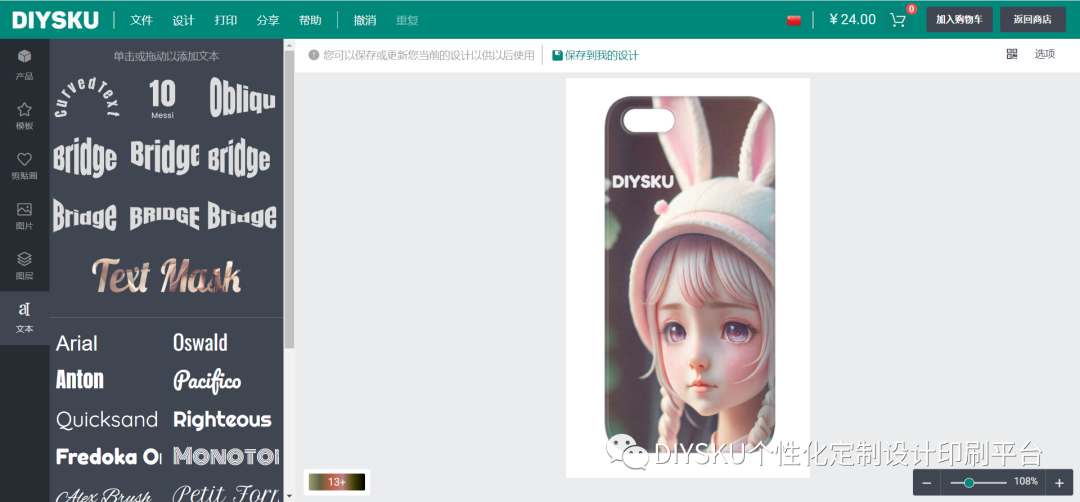Choose the Righteous font
This screenshot has height=502, width=1080.
222,419
